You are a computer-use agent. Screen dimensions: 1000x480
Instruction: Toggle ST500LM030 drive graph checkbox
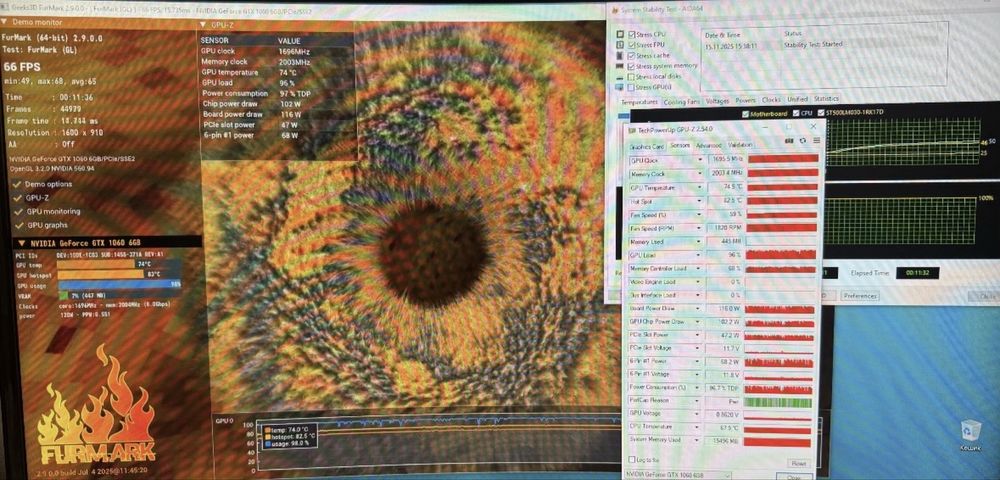point(820,113)
